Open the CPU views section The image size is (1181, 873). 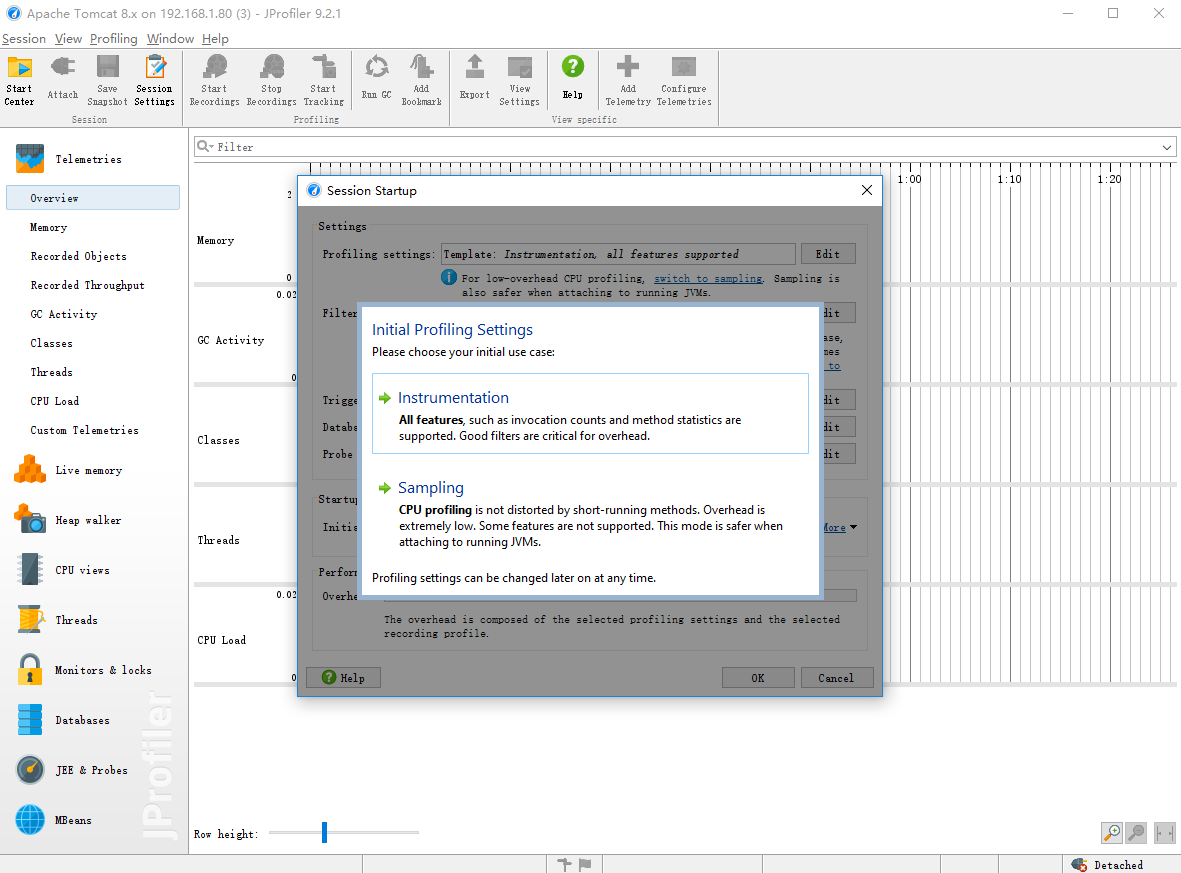(63, 569)
